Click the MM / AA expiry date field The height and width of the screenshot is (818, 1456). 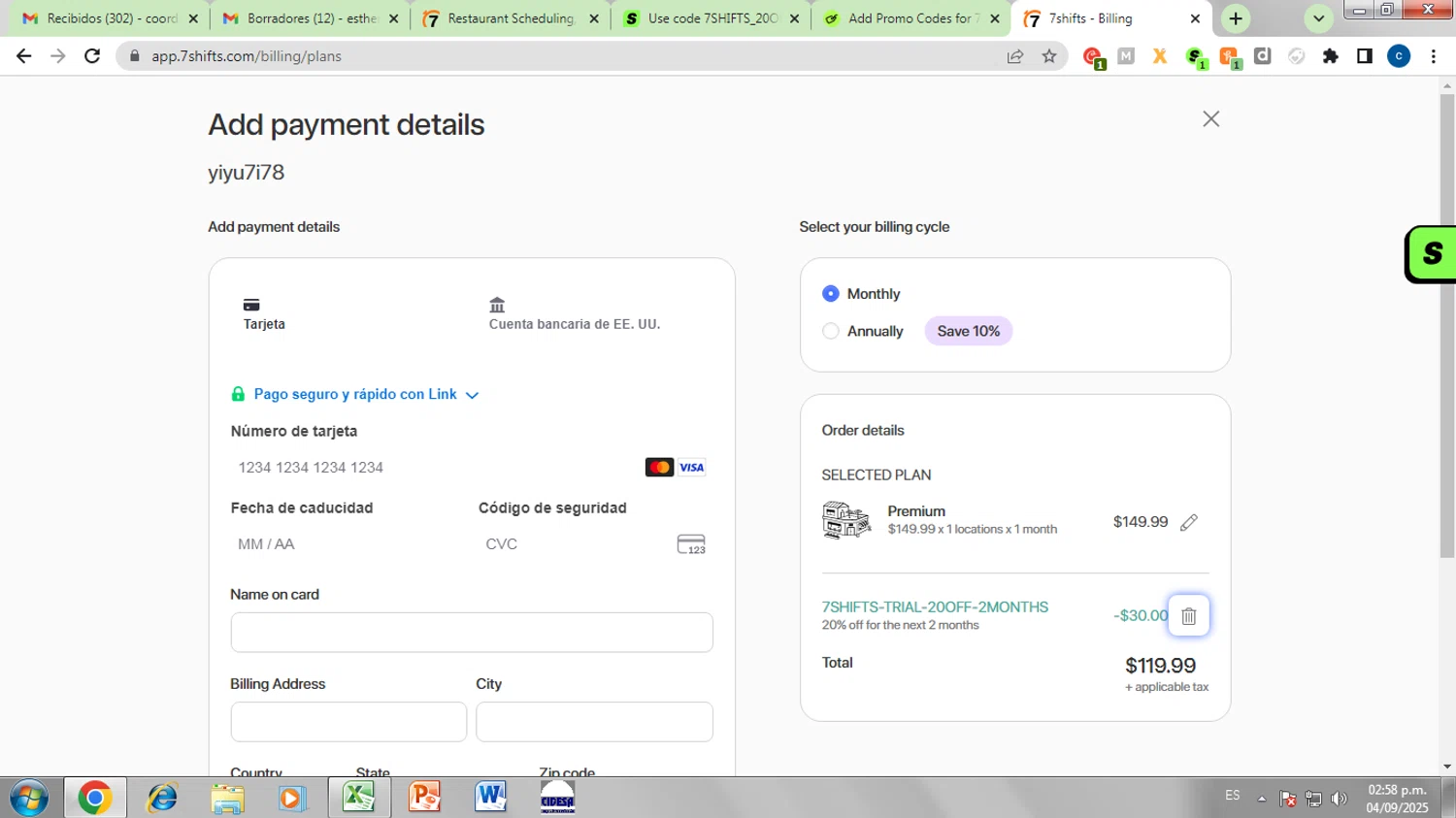pyautogui.click(x=347, y=544)
